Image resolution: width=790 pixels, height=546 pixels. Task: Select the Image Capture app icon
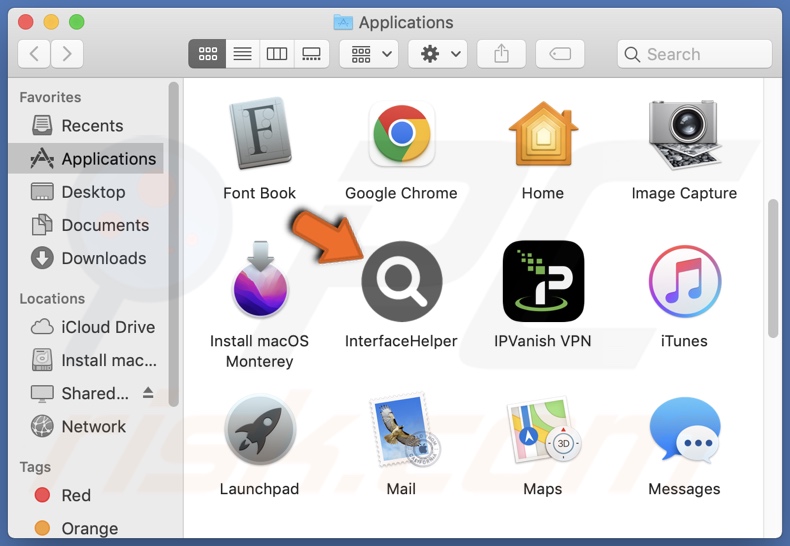(x=684, y=134)
